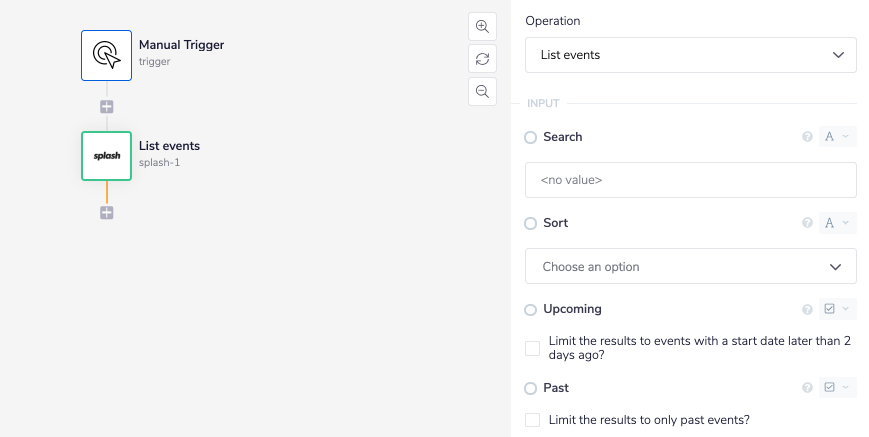Toggle the Search field radio button

click(531, 137)
